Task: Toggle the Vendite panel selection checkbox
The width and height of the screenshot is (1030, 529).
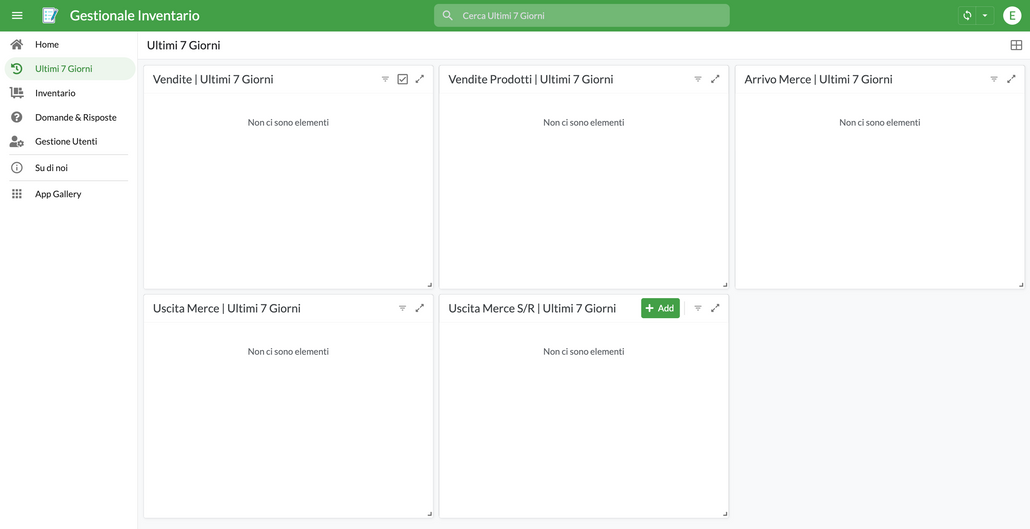Action: [x=403, y=79]
